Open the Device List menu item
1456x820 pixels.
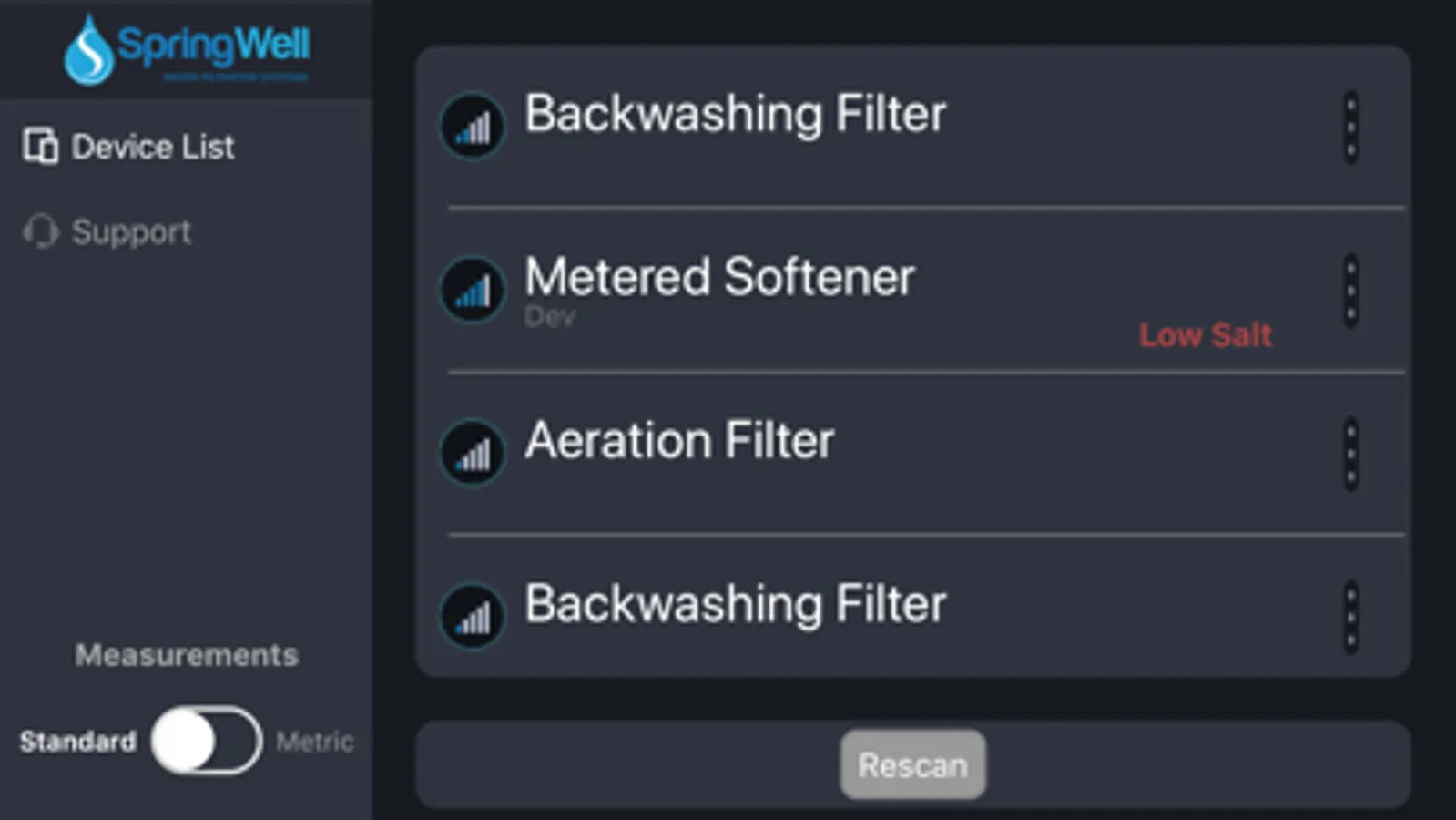coord(152,147)
